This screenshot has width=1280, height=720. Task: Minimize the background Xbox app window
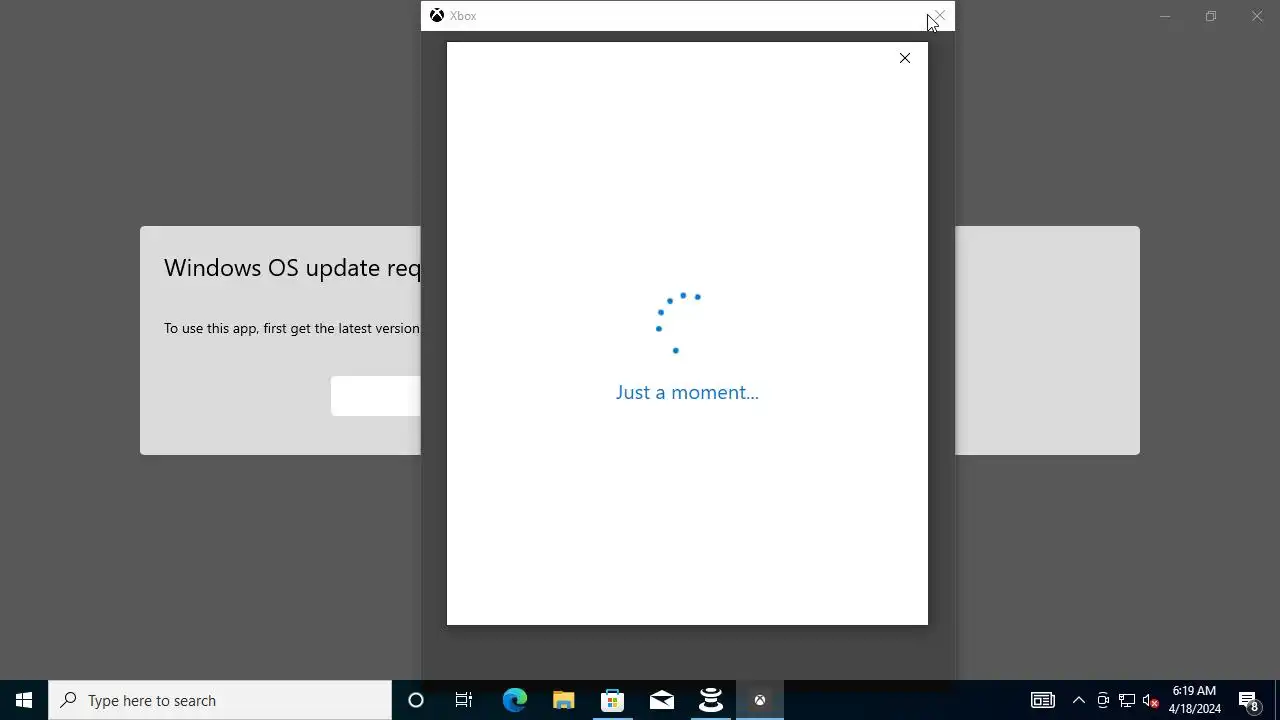click(x=1165, y=16)
